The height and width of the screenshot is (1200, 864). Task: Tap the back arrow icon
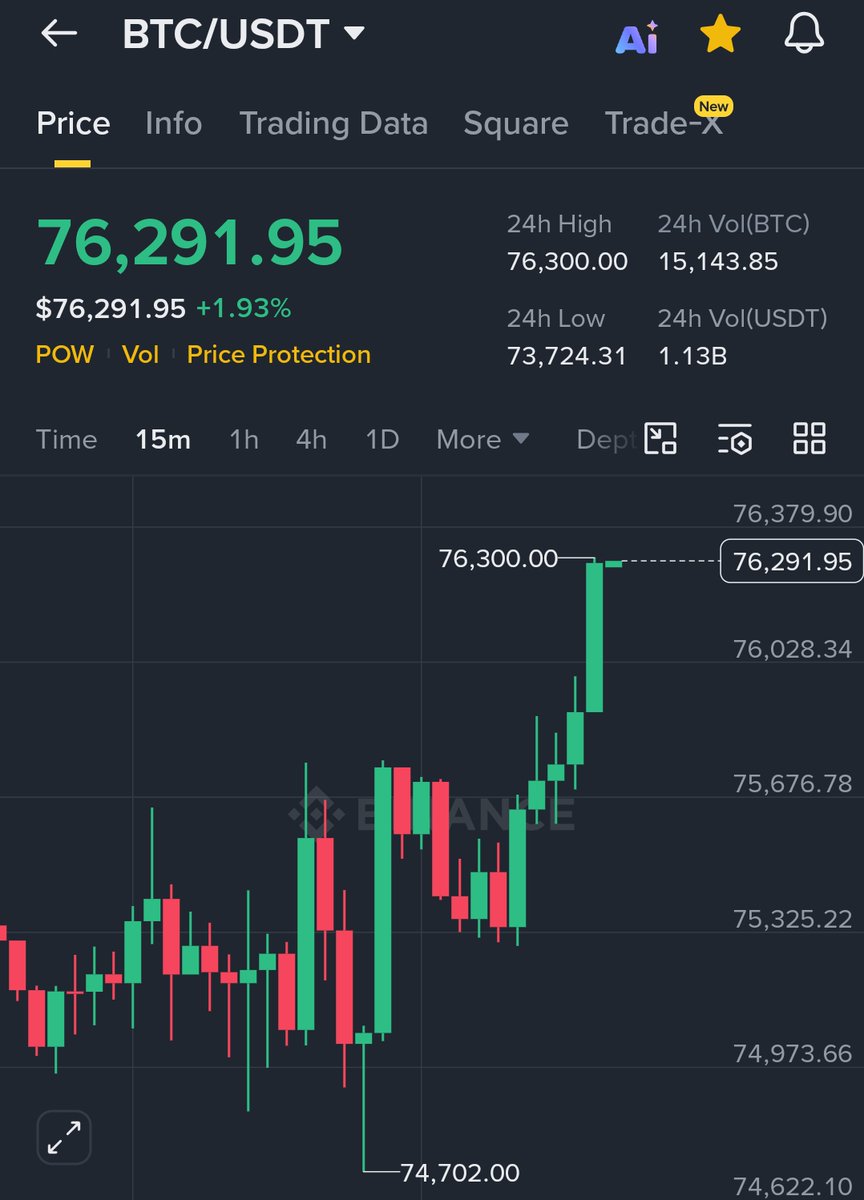(59, 34)
